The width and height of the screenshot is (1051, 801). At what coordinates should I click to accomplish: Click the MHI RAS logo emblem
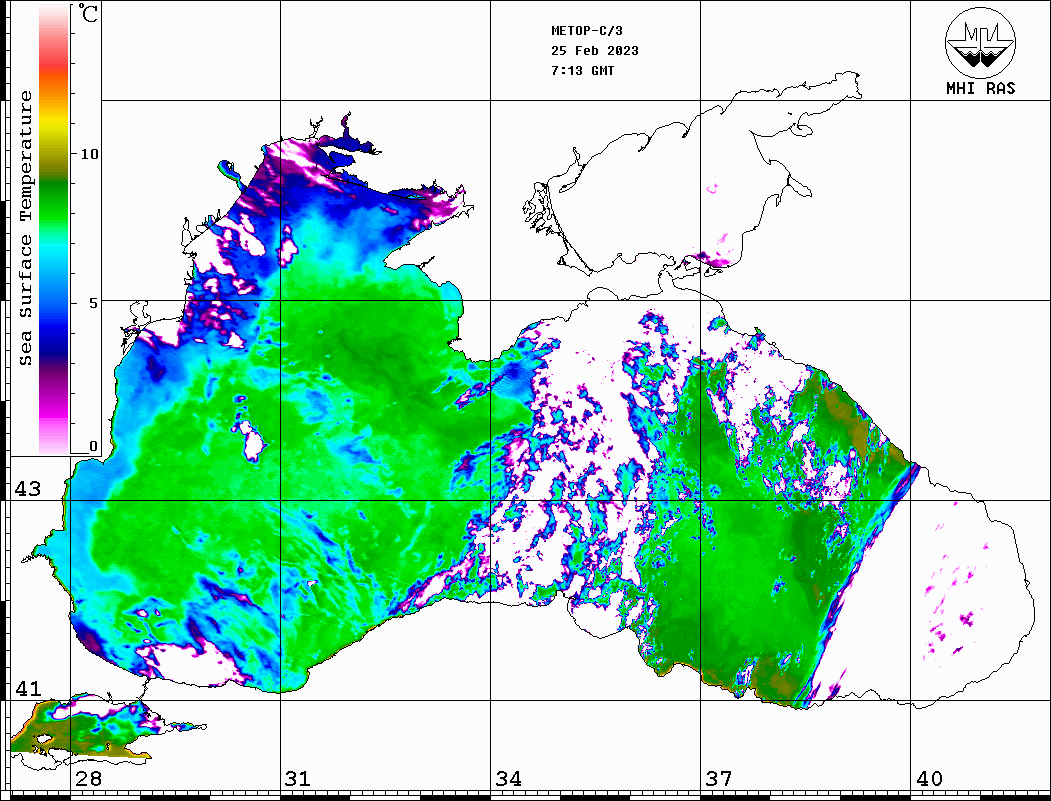point(980,42)
